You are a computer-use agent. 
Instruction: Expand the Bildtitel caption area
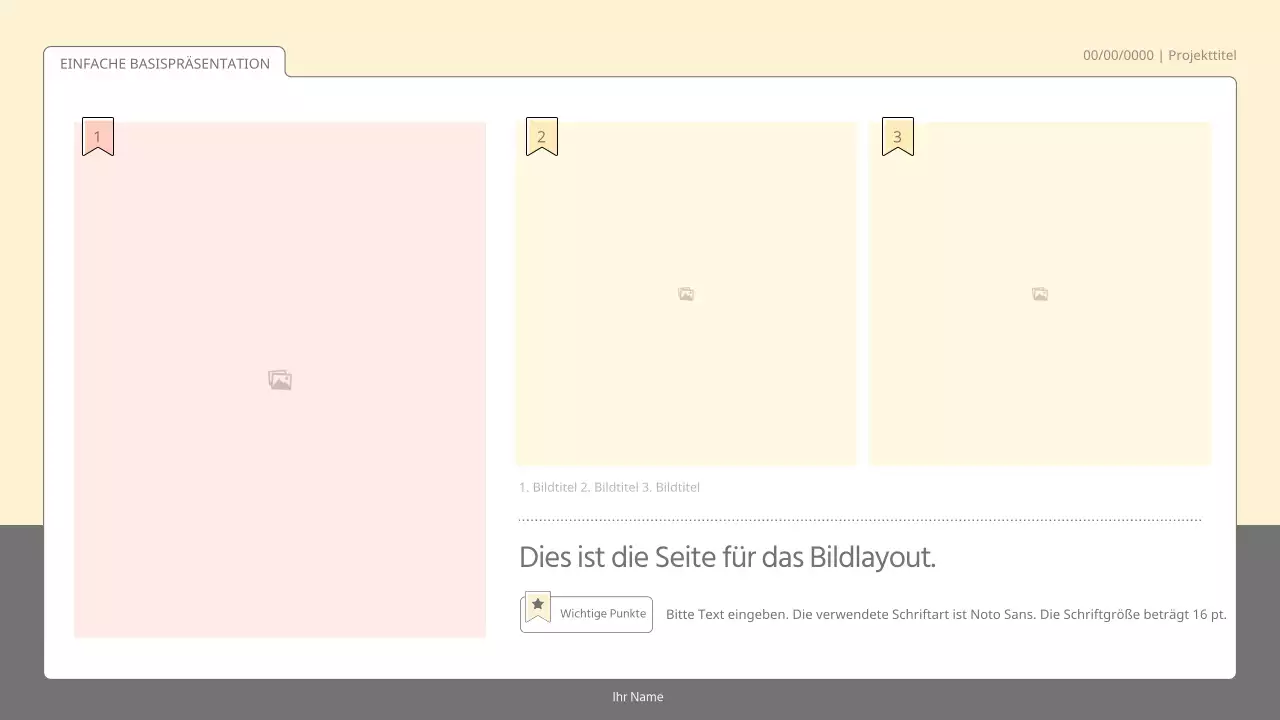(610, 487)
